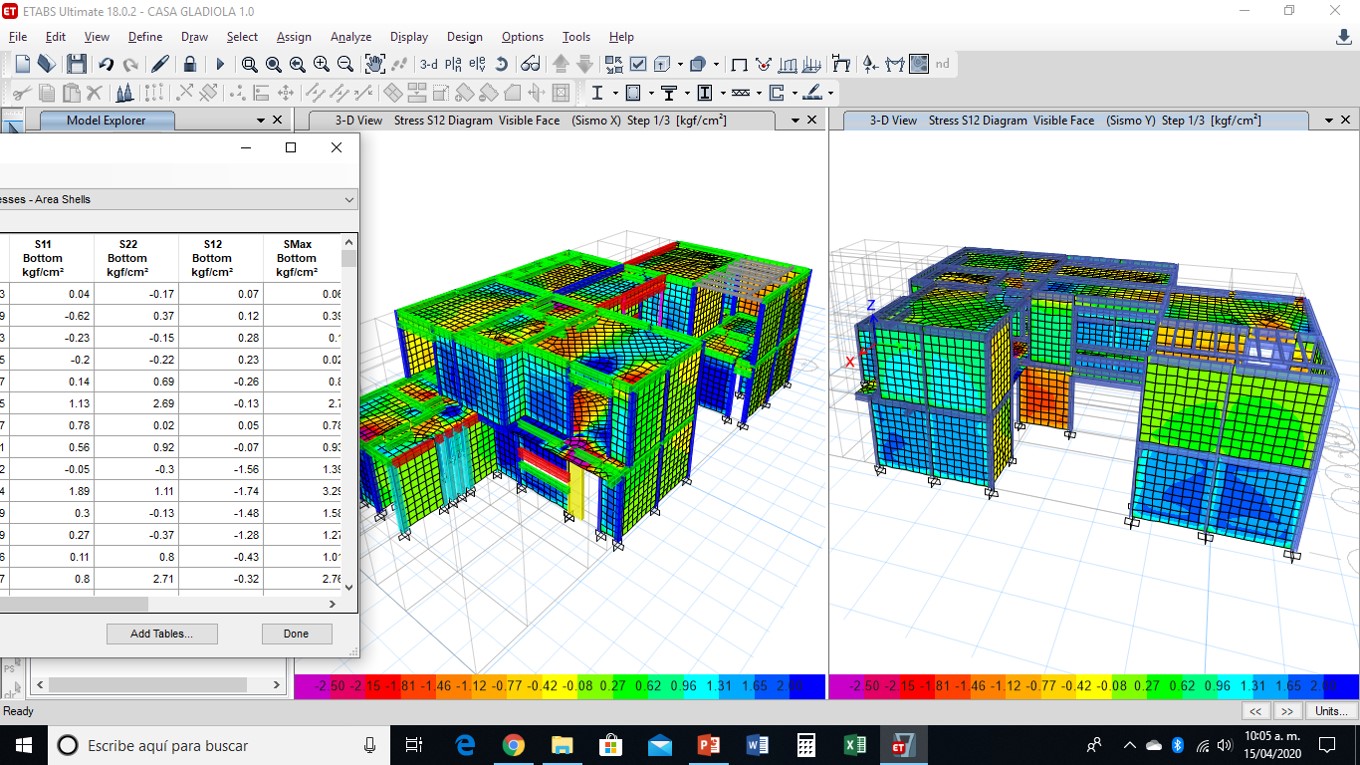Click the Sismo Y stress color legend bar
This screenshot has width=1360, height=765.
[x=1093, y=687]
